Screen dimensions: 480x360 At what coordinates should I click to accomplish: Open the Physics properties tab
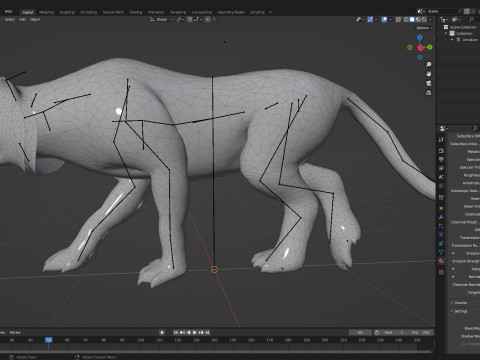coord(441,235)
